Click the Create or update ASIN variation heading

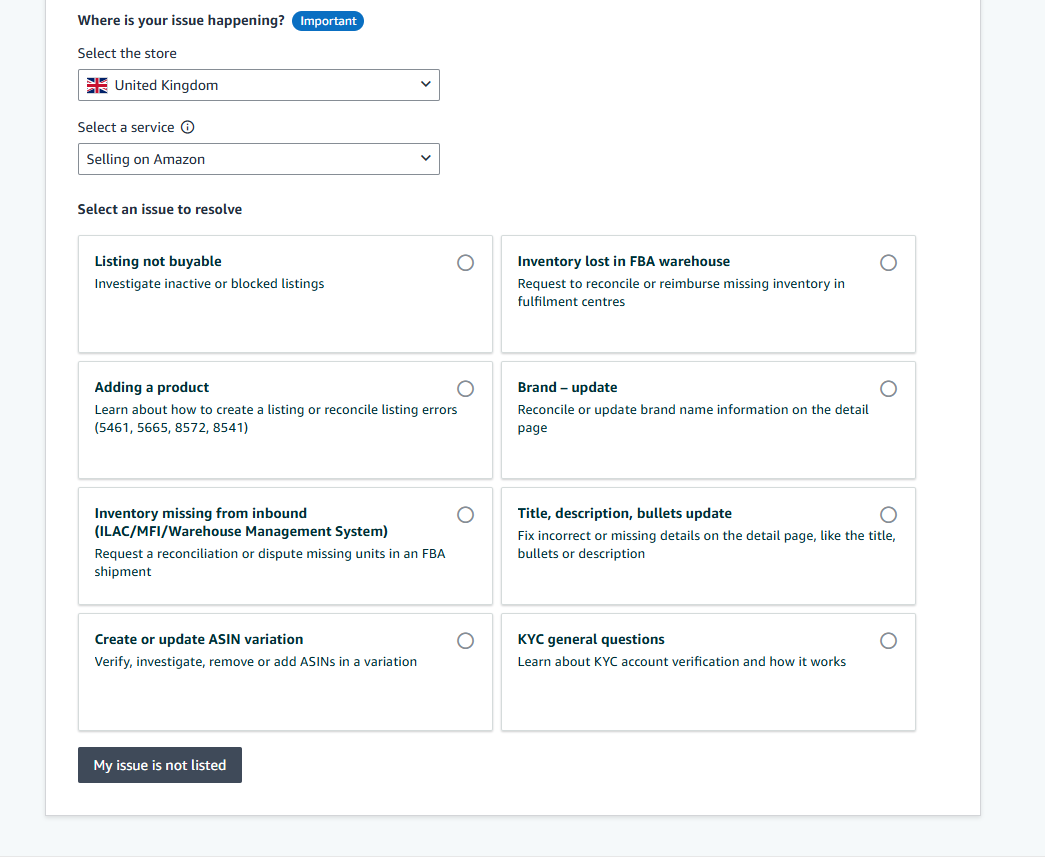199,639
